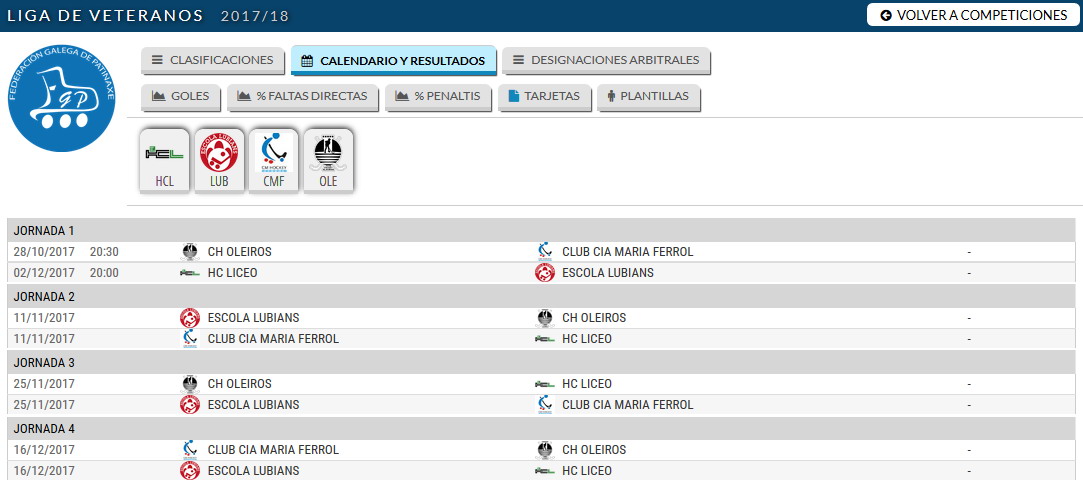Click CH OLEIROS name in Jornada 1
1083x482 pixels.
240,252
